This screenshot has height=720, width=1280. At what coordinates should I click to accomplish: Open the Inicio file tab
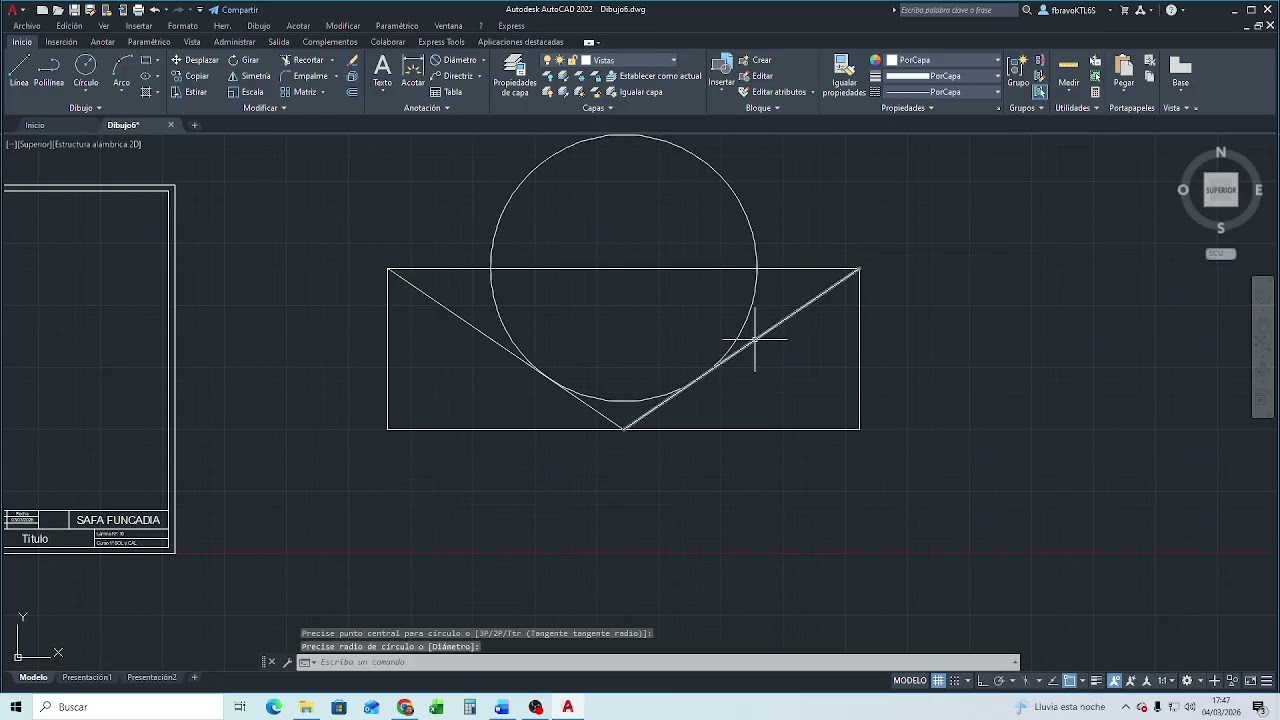(35, 125)
